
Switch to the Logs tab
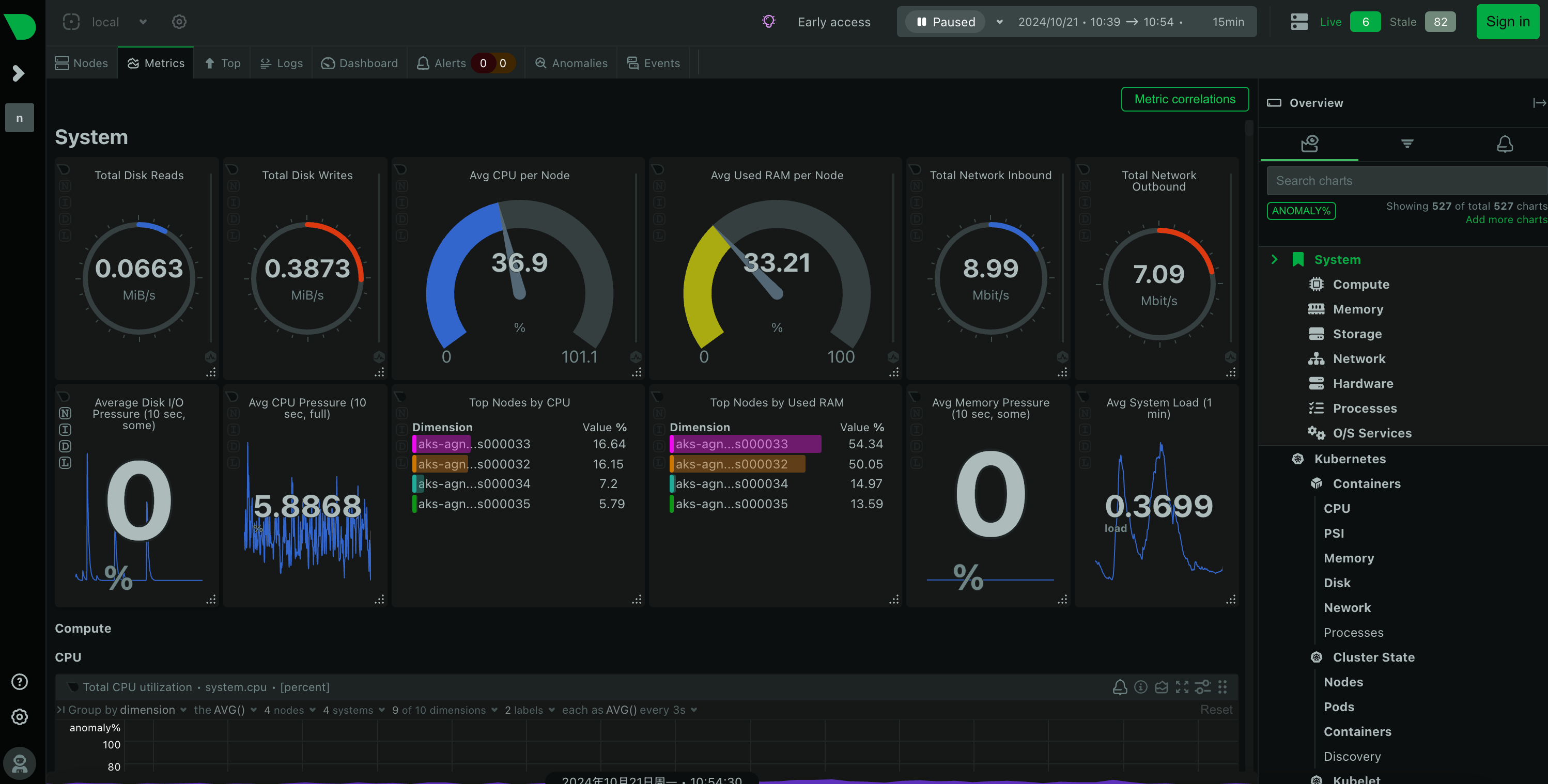pos(281,63)
